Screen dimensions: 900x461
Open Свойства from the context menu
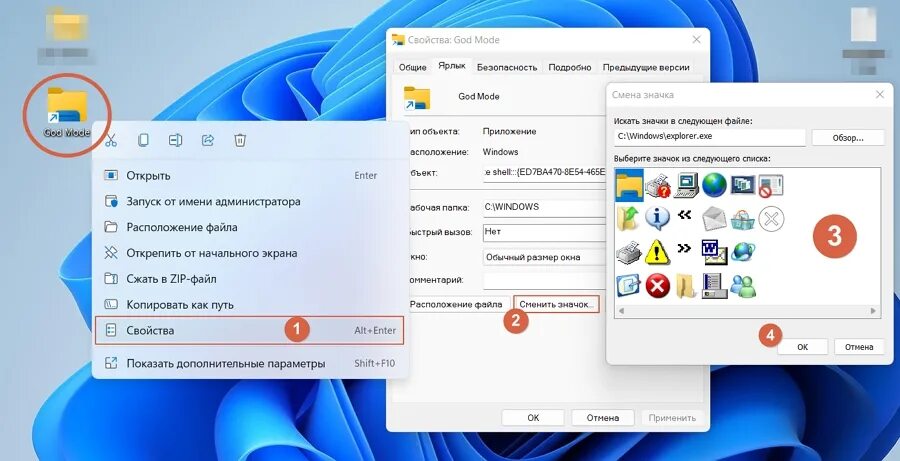[x=250, y=331]
